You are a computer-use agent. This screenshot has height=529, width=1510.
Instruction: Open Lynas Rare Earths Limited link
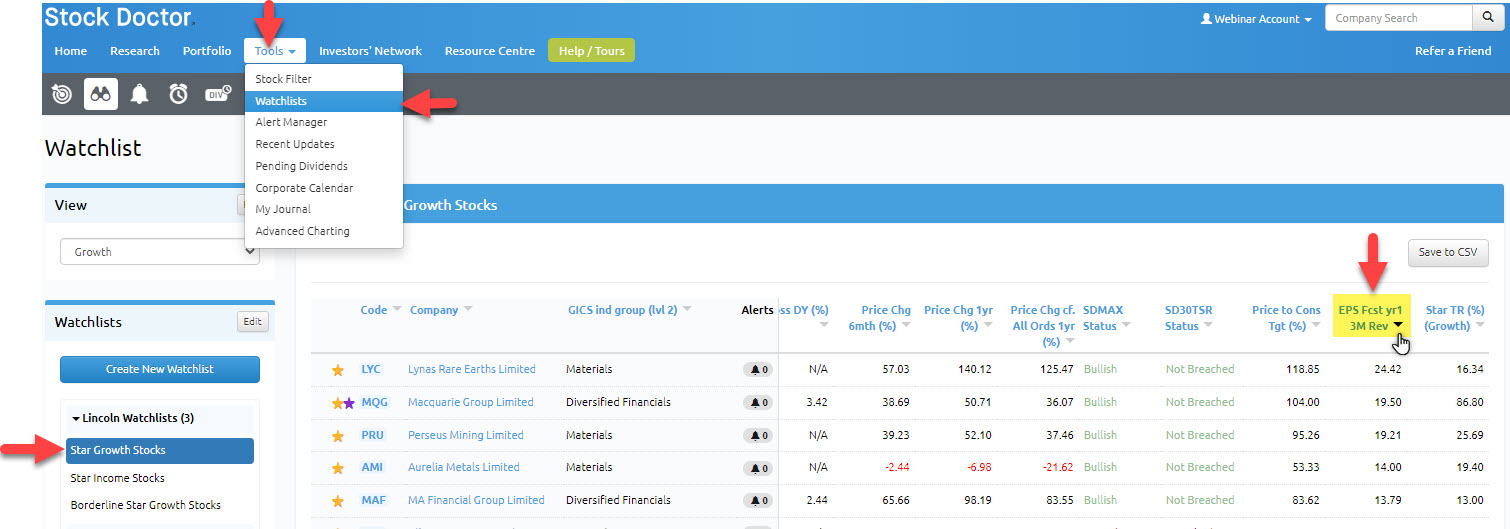(472, 370)
